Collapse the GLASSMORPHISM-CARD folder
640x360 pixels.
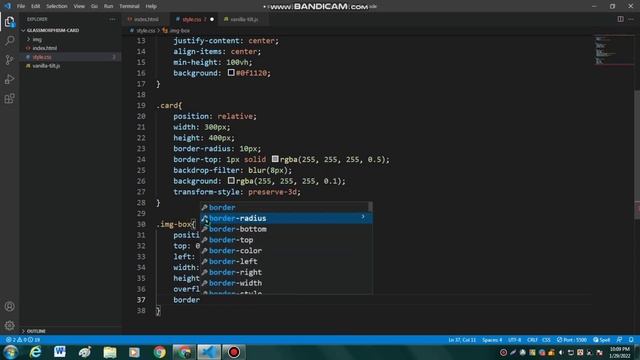[53, 30]
